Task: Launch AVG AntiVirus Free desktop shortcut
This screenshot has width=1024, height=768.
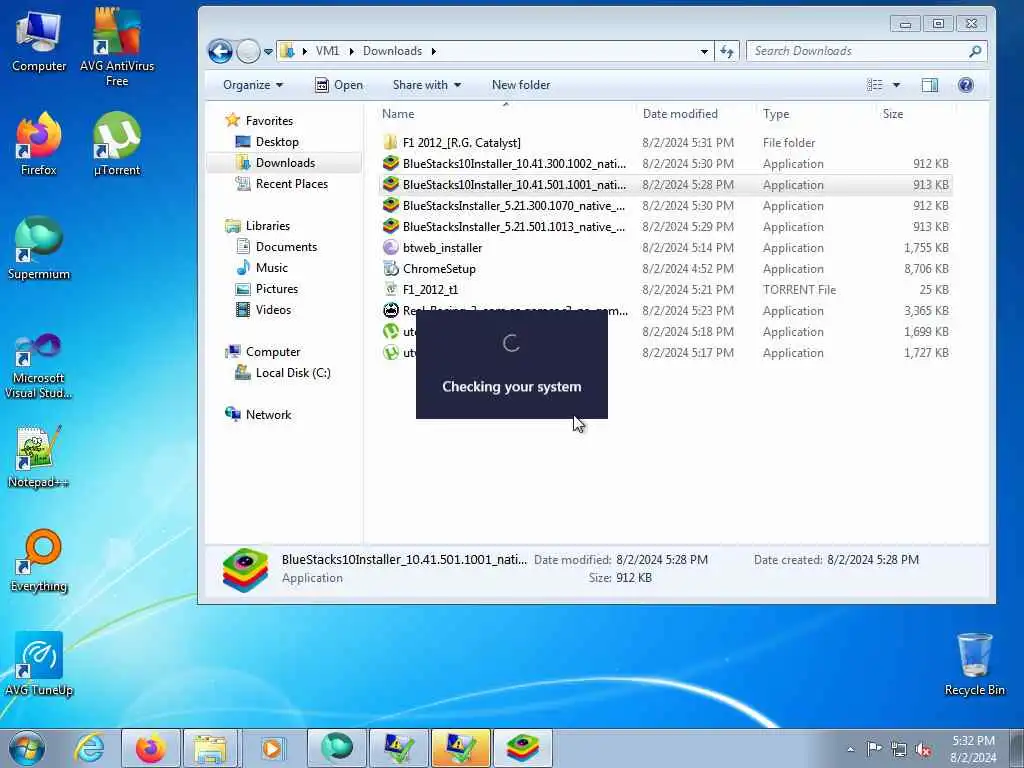Action: [x=117, y=46]
